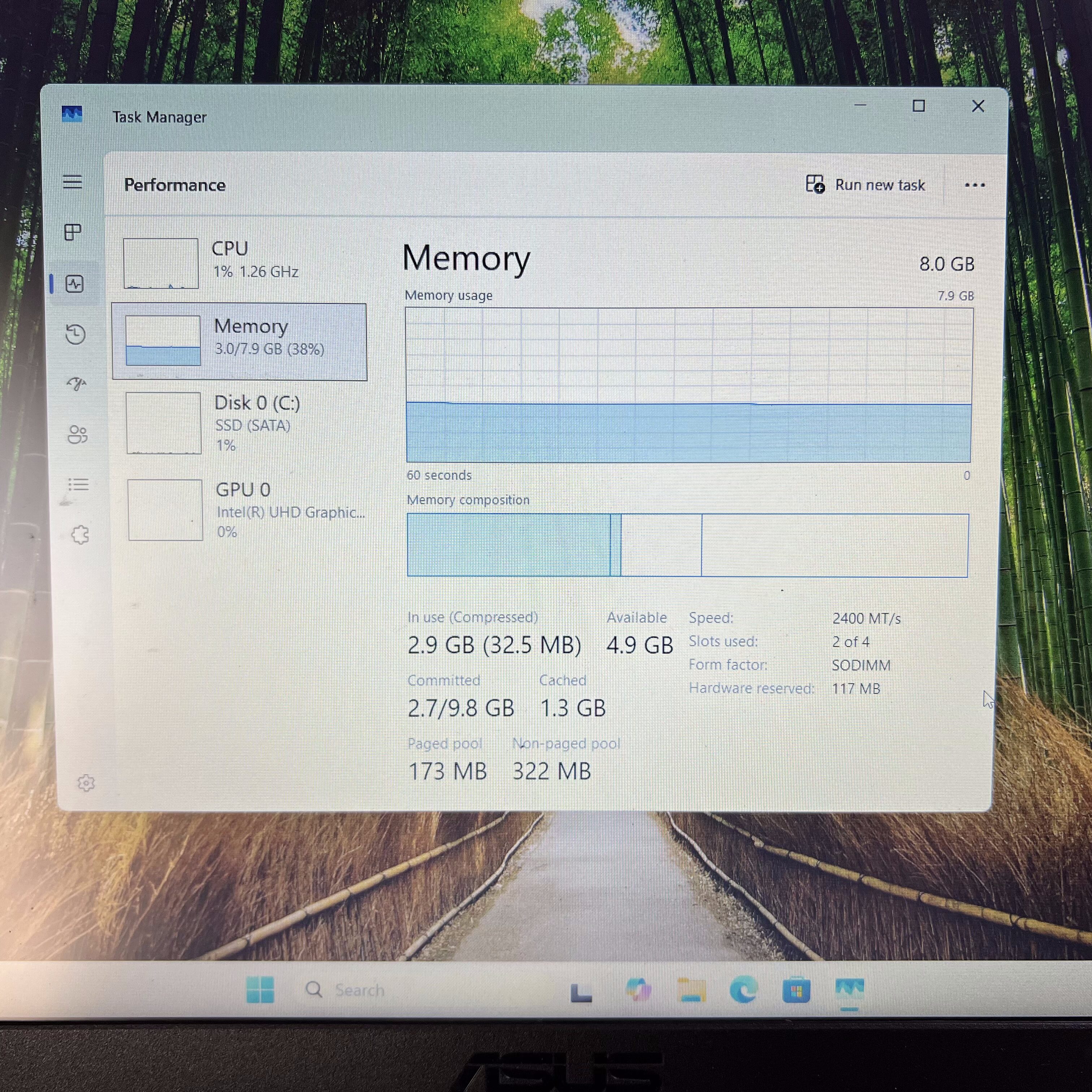Select the CPU performance entry
The width and height of the screenshot is (1092, 1092).
(x=239, y=263)
